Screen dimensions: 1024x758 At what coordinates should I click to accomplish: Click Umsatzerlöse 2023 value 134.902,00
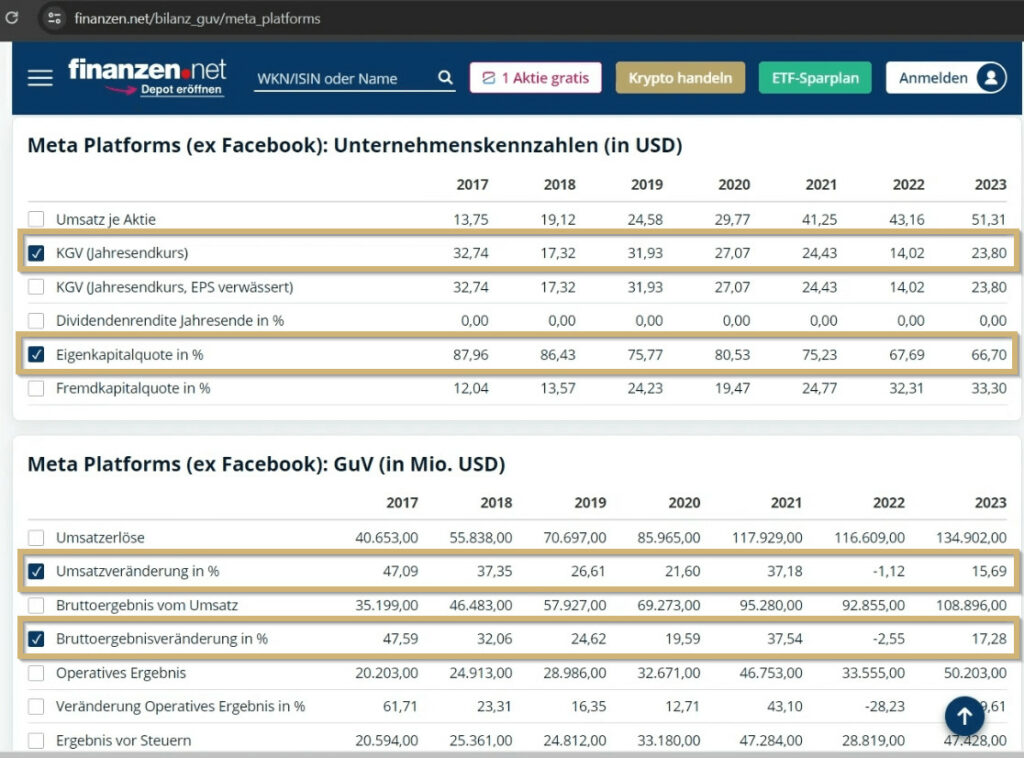(971, 537)
